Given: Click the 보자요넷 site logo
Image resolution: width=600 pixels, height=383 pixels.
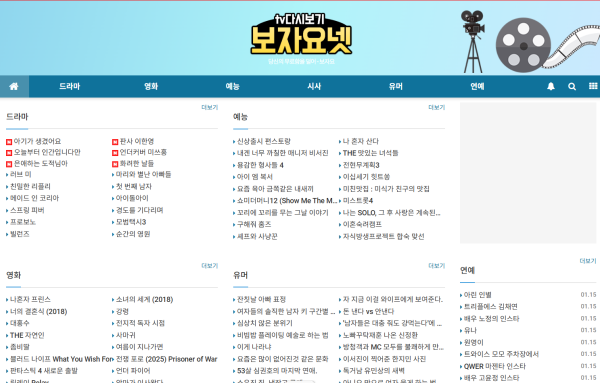Looking at the screenshot, I should pyautogui.click(x=301, y=38).
